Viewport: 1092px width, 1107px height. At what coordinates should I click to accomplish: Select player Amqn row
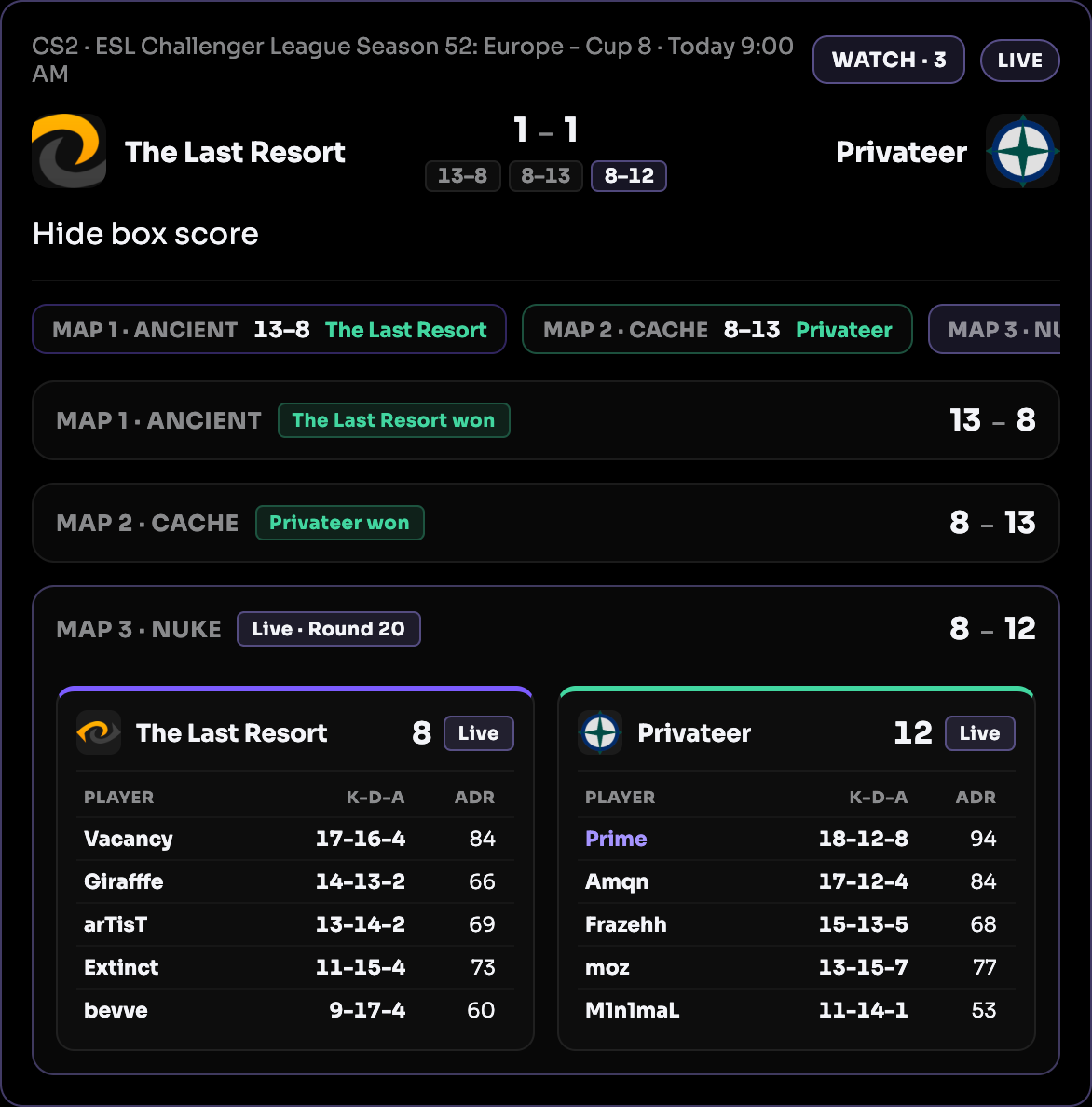797,881
